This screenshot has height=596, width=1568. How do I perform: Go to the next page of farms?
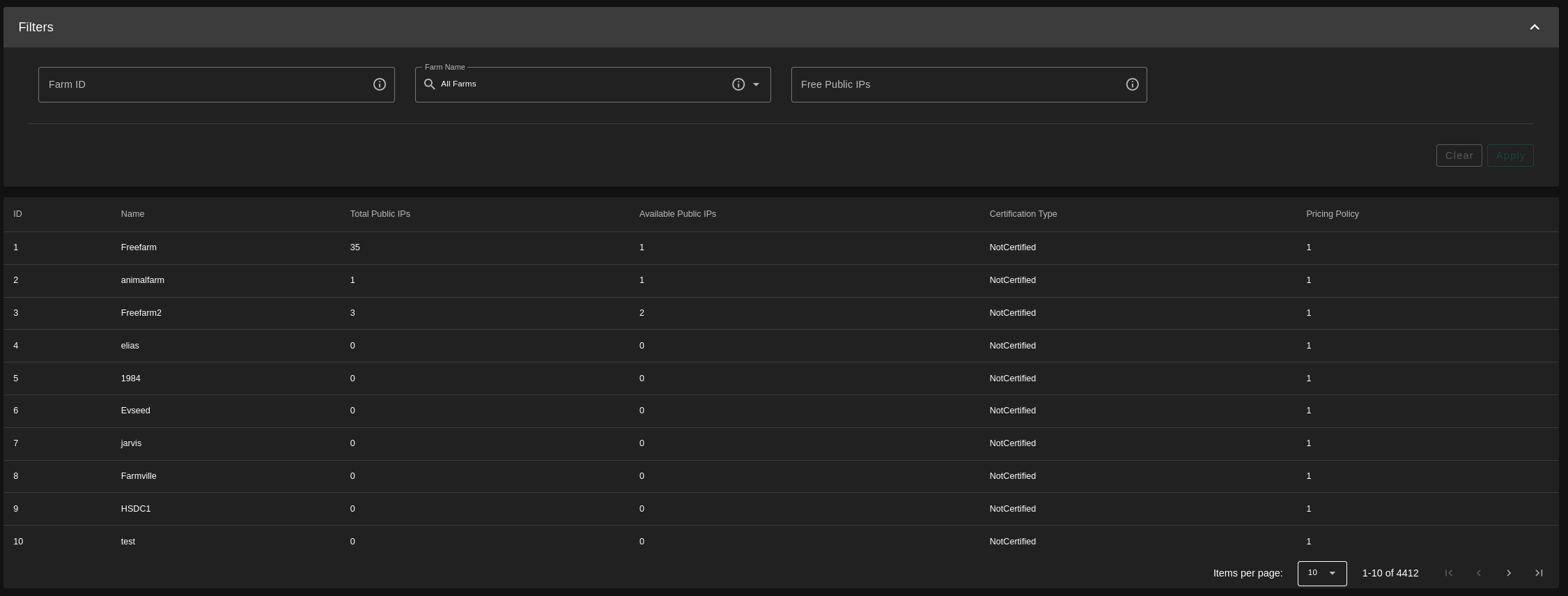click(x=1509, y=573)
